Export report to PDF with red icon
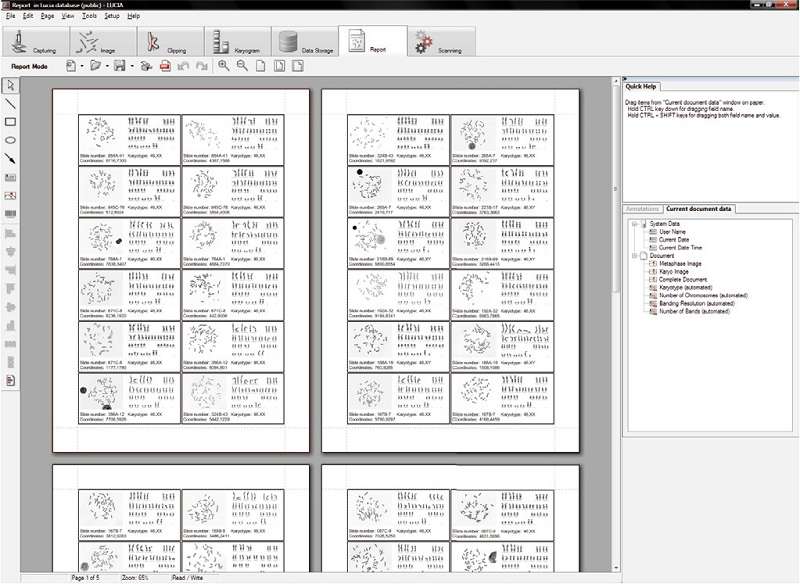The width and height of the screenshot is (800, 584). (x=165, y=66)
